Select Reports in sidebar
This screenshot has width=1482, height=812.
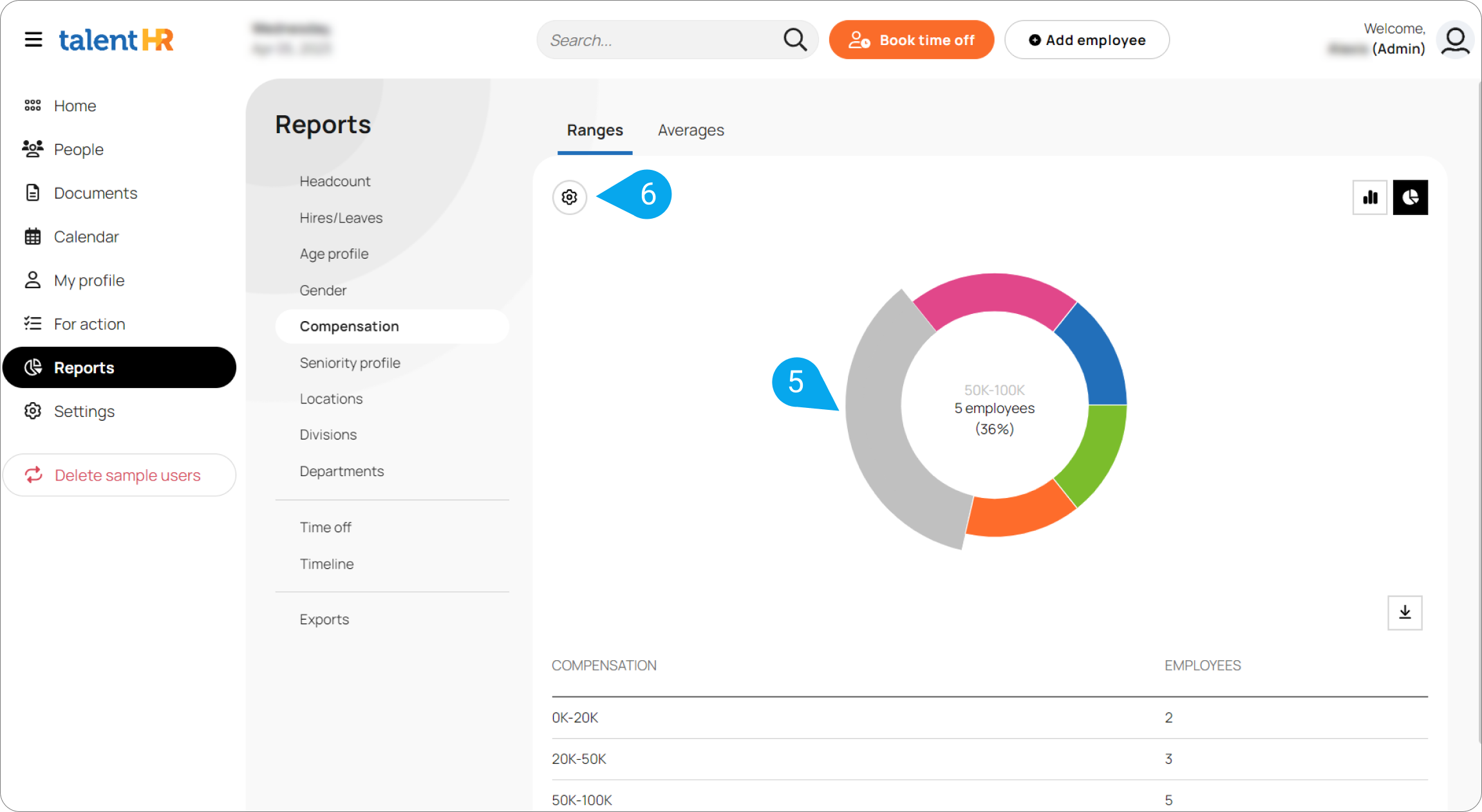point(120,367)
